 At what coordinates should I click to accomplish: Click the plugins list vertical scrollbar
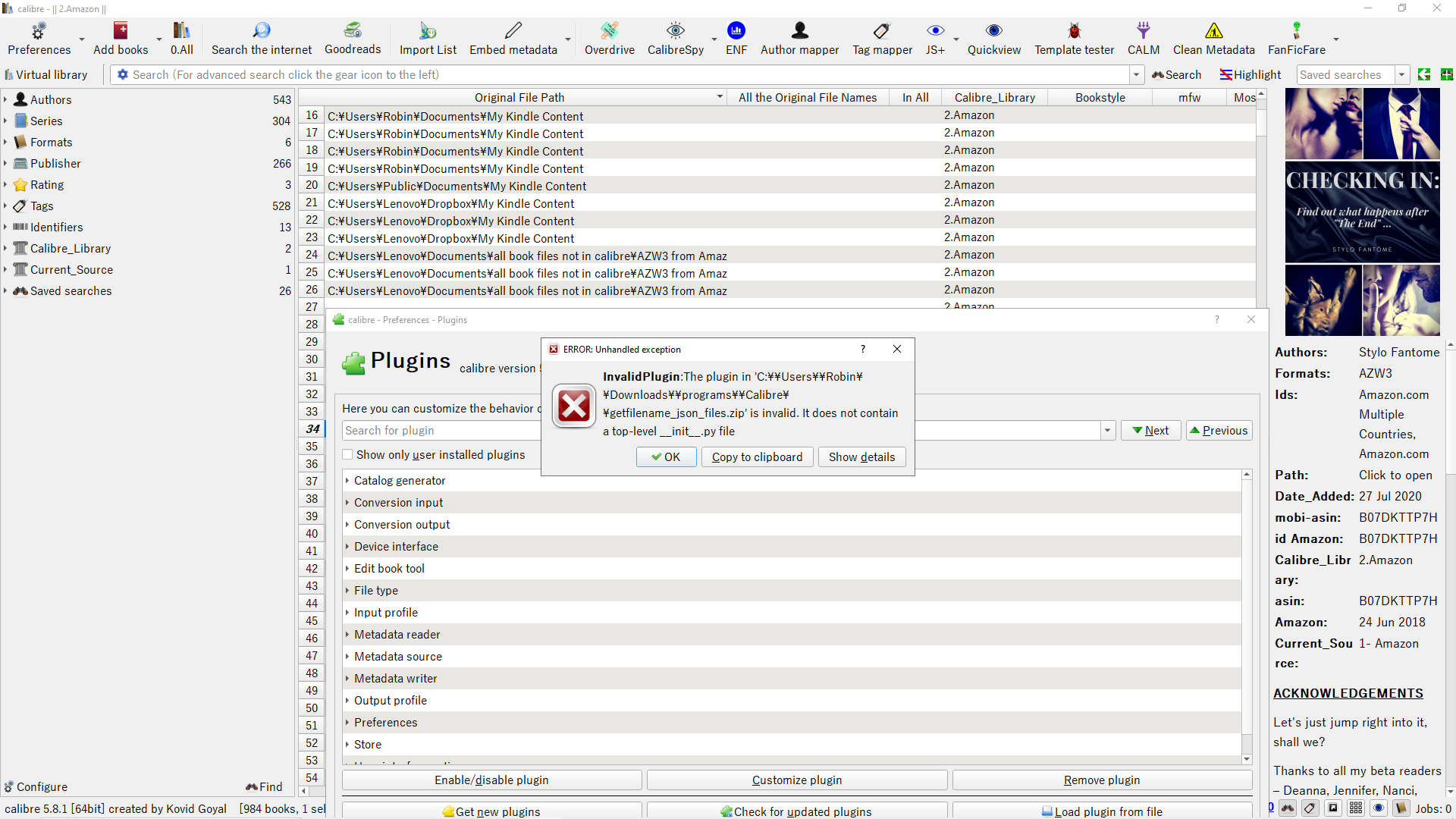pos(1246,607)
